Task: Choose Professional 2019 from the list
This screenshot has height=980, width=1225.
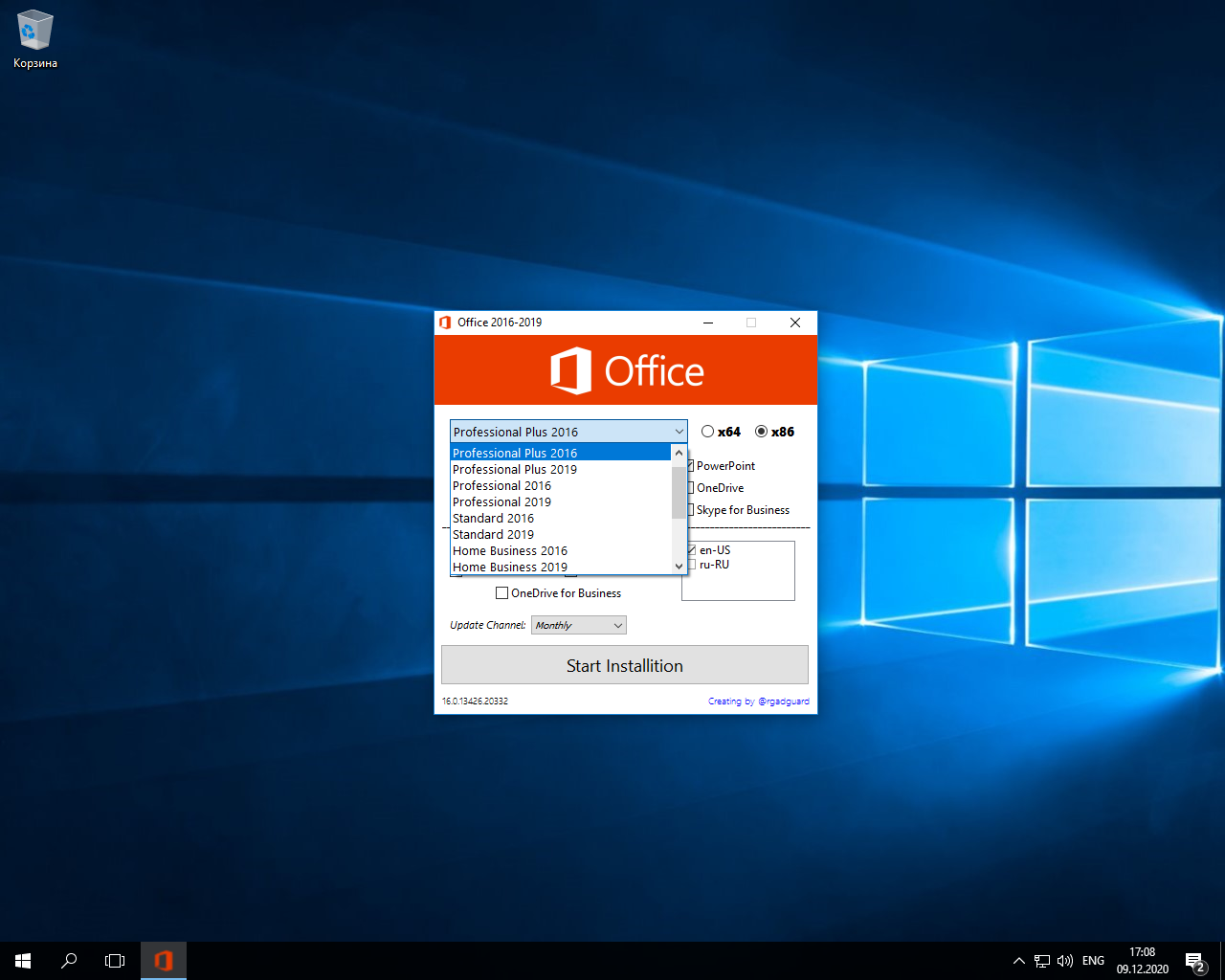Action: 561,501
